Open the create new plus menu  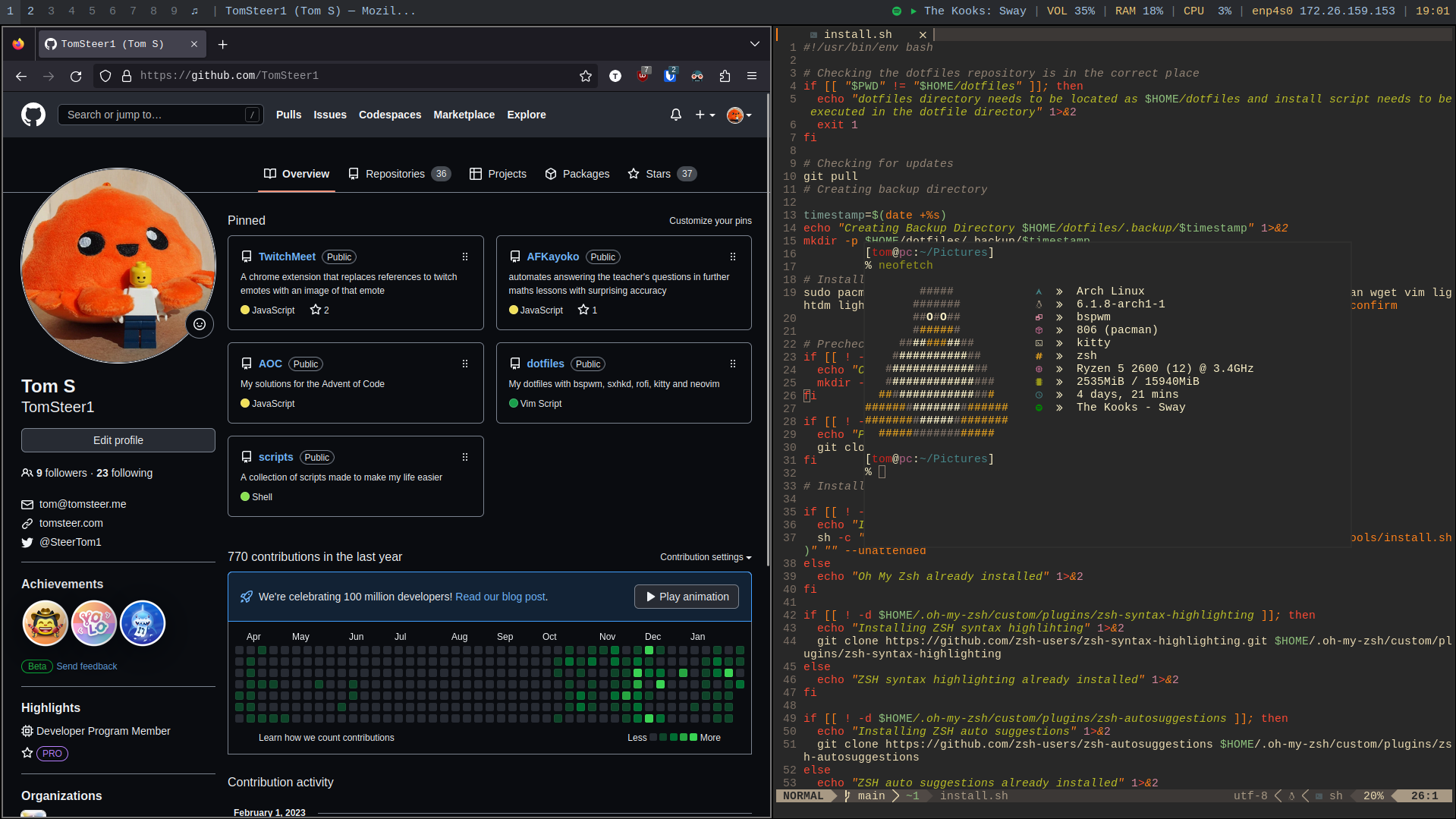coord(705,115)
